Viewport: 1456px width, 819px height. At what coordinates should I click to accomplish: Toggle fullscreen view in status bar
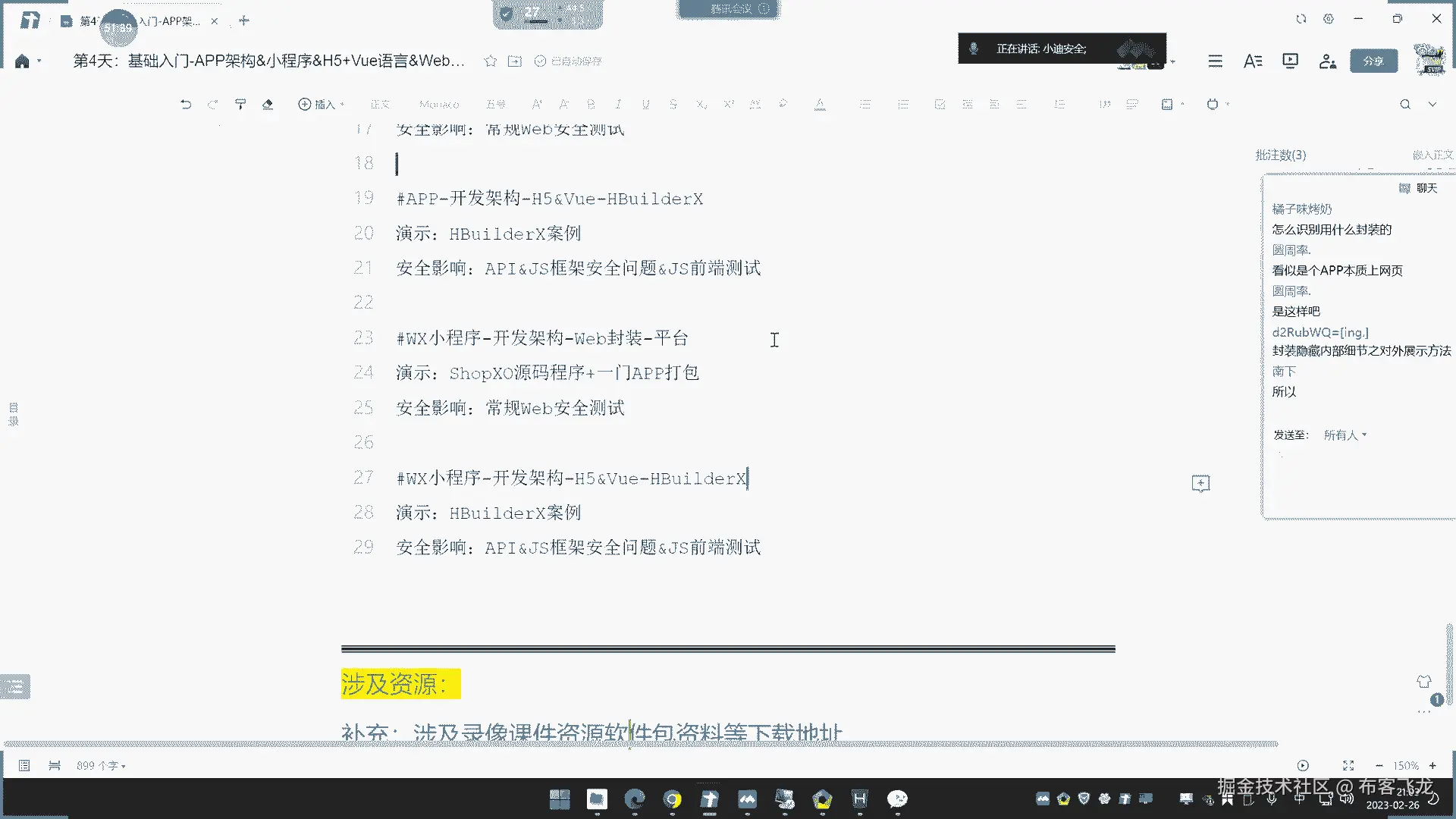1348,766
